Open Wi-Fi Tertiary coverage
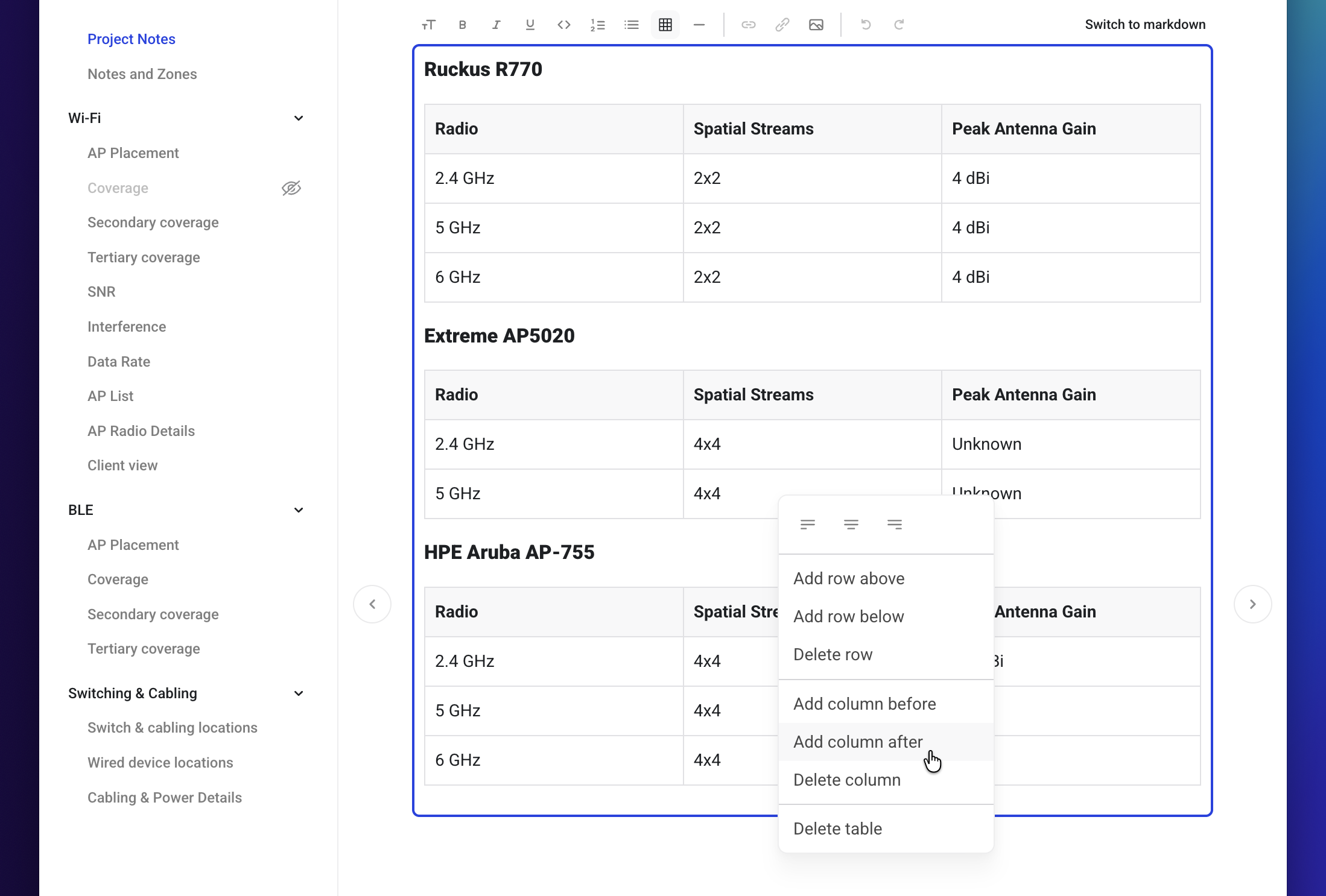The width and height of the screenshot is (1326, 896). 144,257
